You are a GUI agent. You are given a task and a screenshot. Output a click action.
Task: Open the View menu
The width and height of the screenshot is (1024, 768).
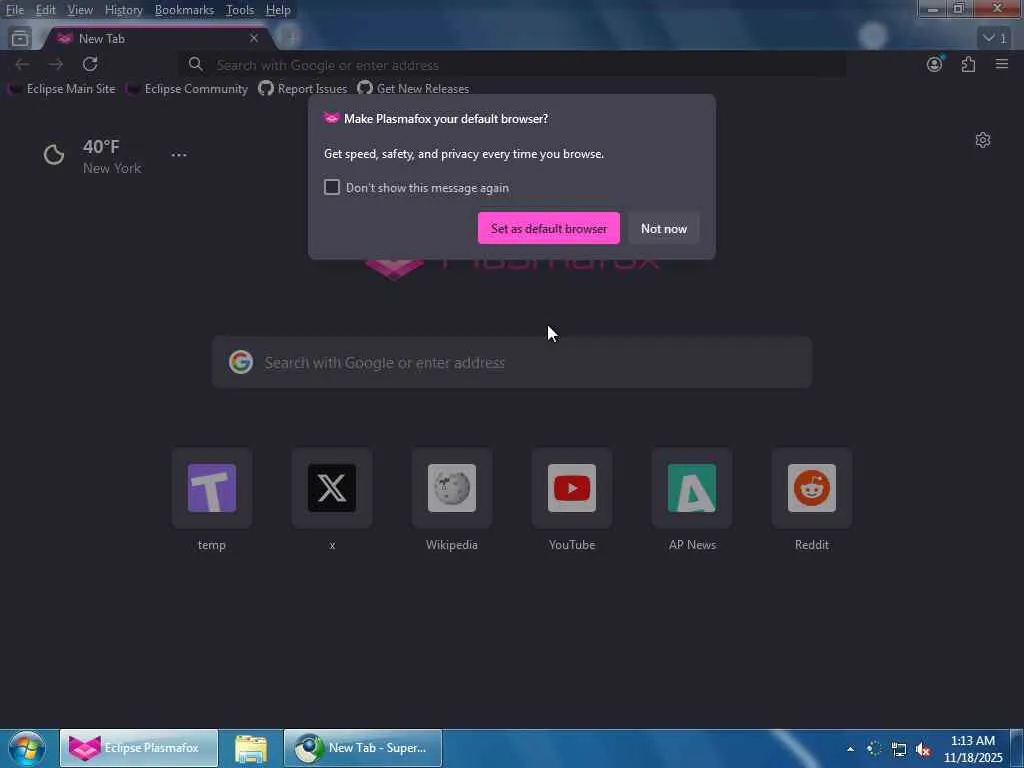(80, 10)
